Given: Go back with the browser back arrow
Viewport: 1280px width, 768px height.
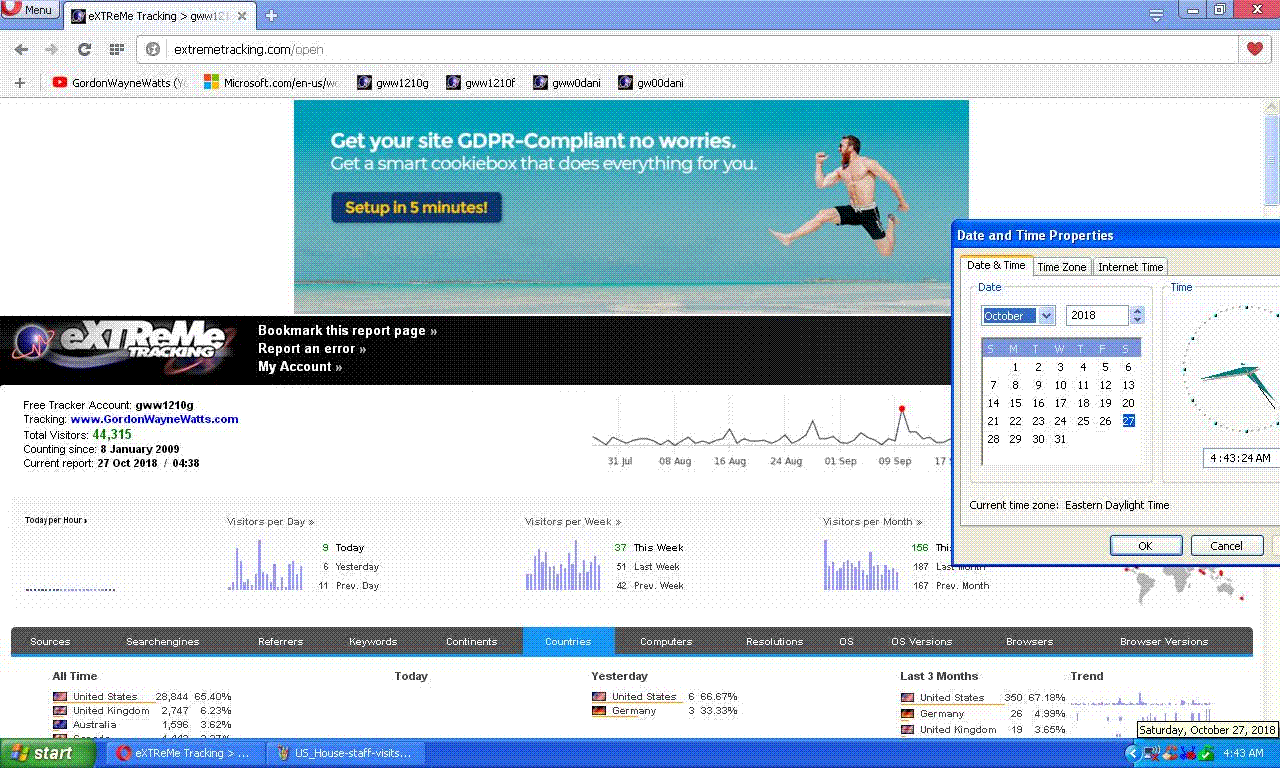Looking at the screenshot, I should [x=21, y=49].
